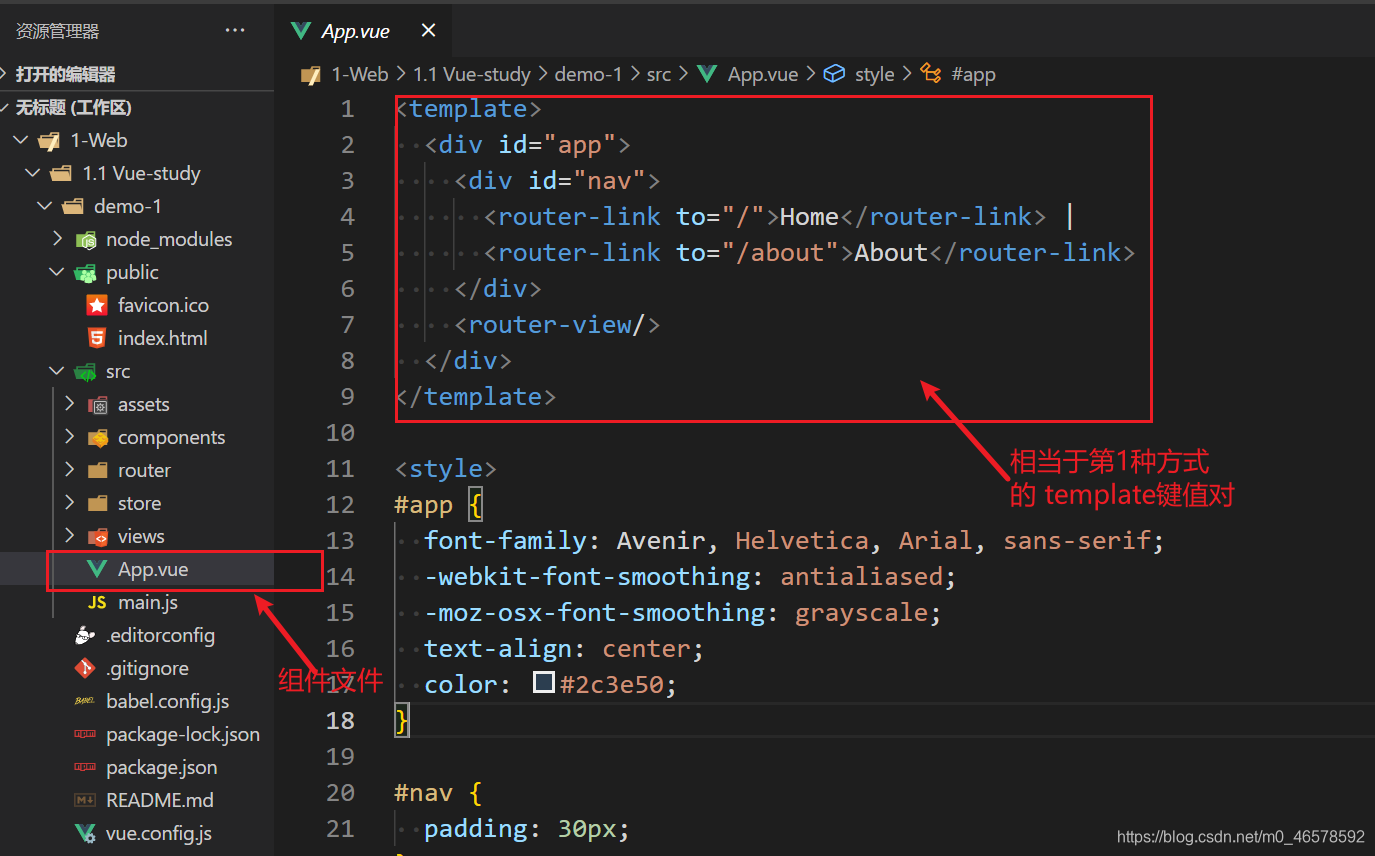This screenshot has height=856, width=1375.
Task: Click the demo-1 breadcrumb segment
Action: (x=588, y=74)
